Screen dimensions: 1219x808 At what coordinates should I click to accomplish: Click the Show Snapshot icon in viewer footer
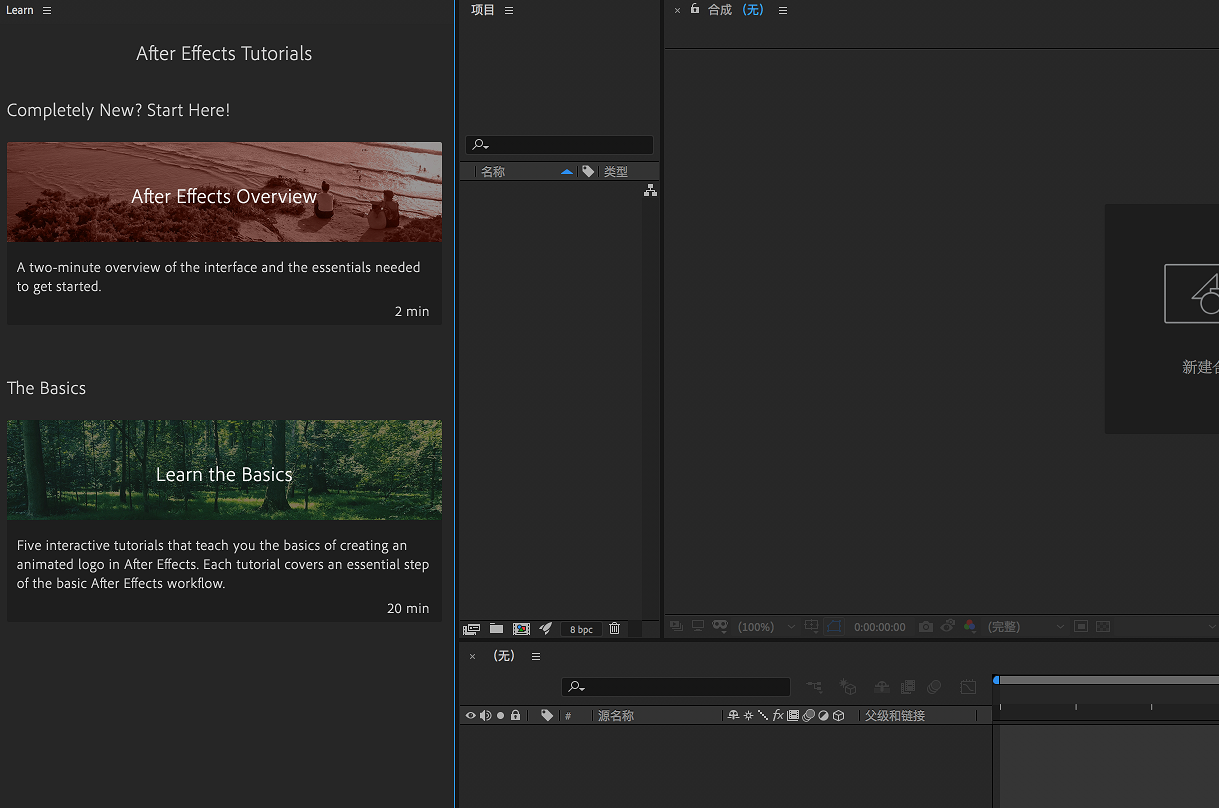tap(947, 626)
